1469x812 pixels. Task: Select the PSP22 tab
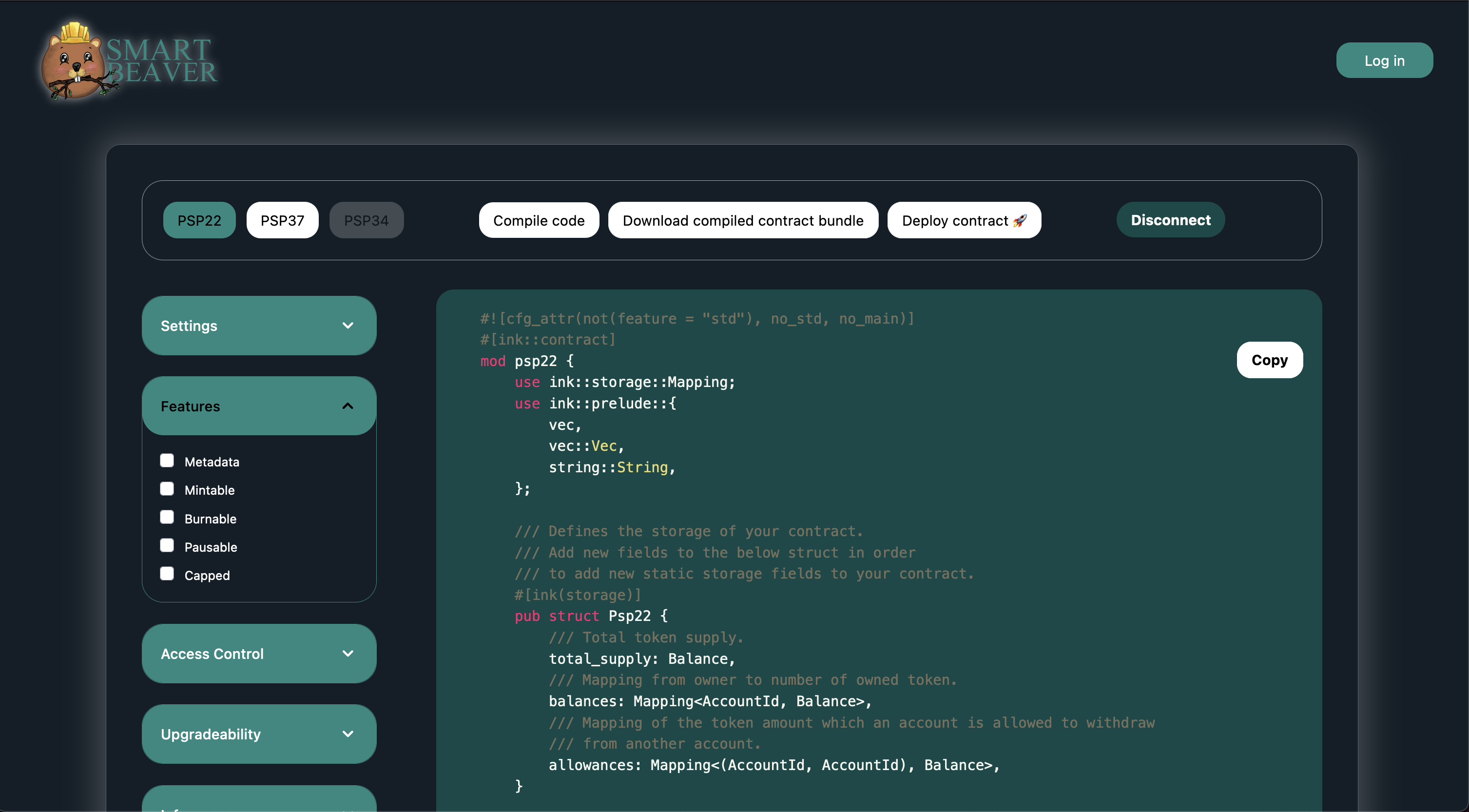(x=199, y=220)
